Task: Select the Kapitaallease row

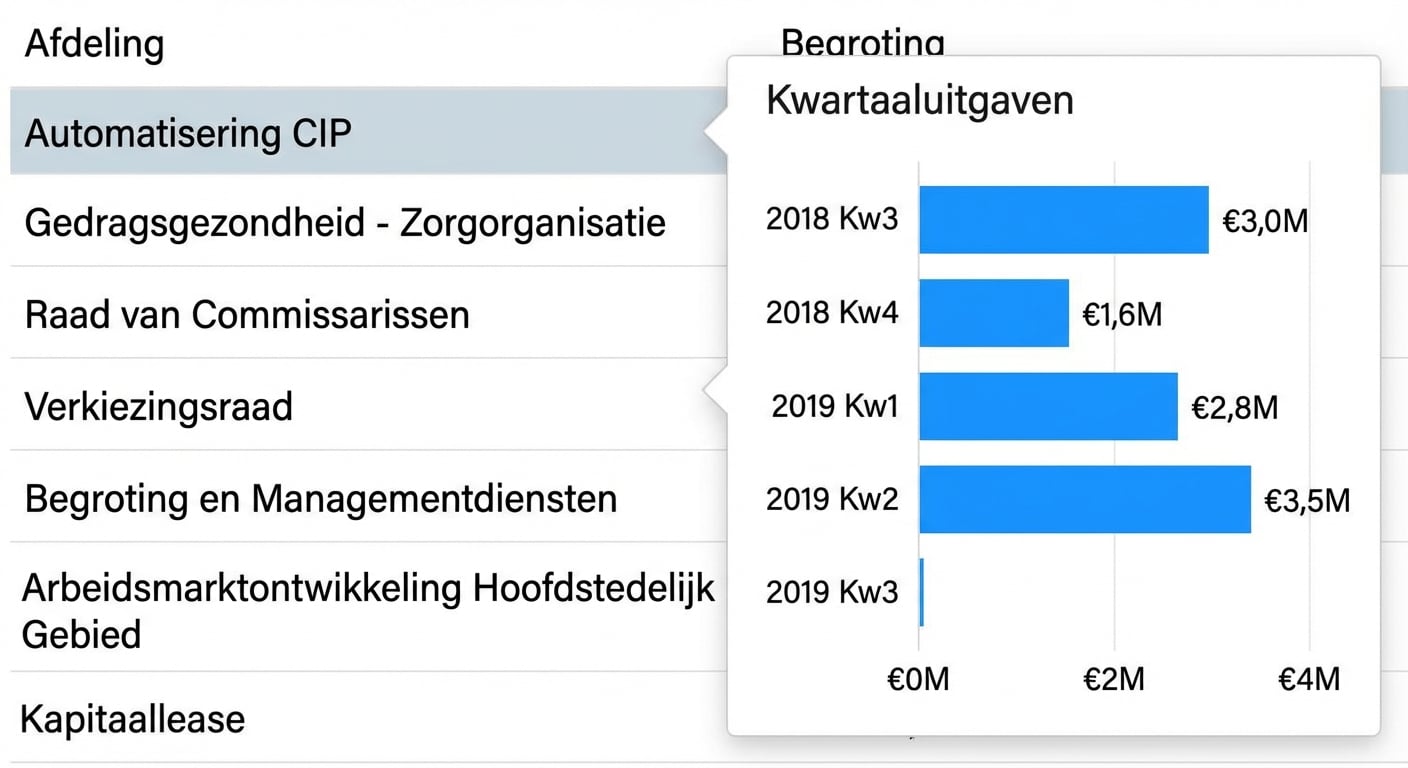Action: (x=135, y=718)
